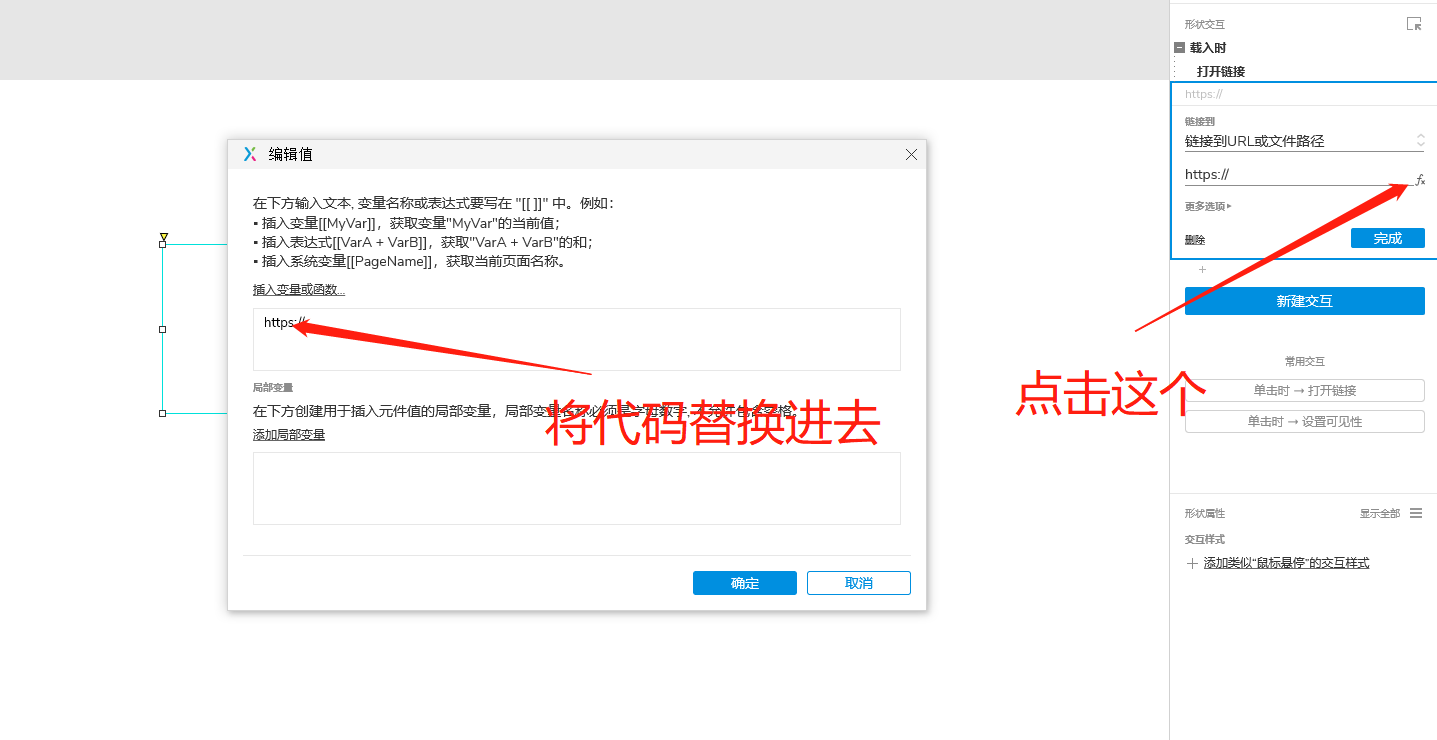Click the shape's left-middle resize handle
Viewport: 1437px width, 740px height.
[163, 329]
